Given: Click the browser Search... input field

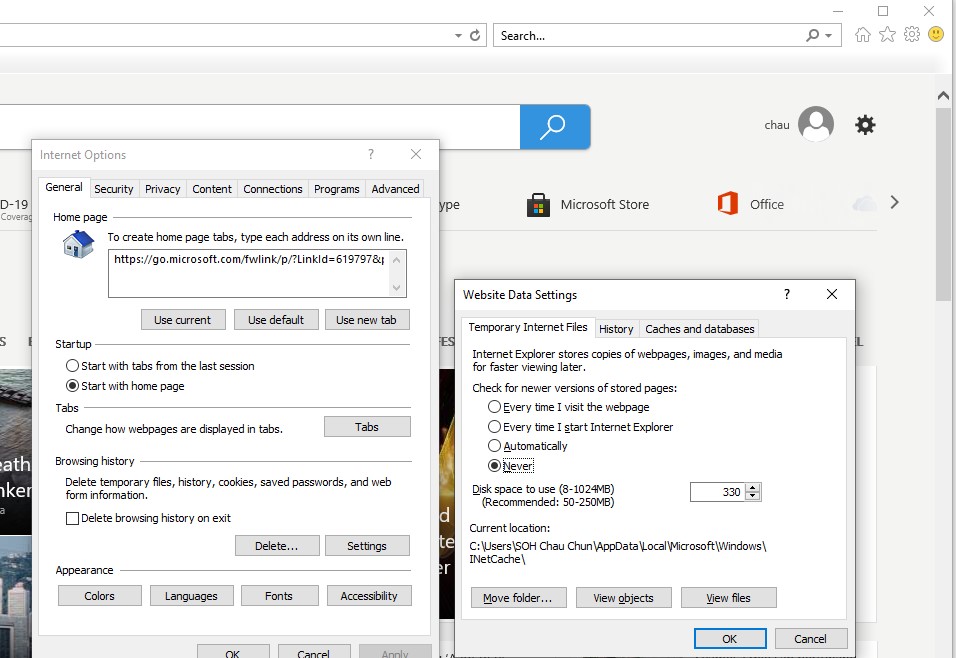Looking at the screenshot, I should (x=649, y=35).
